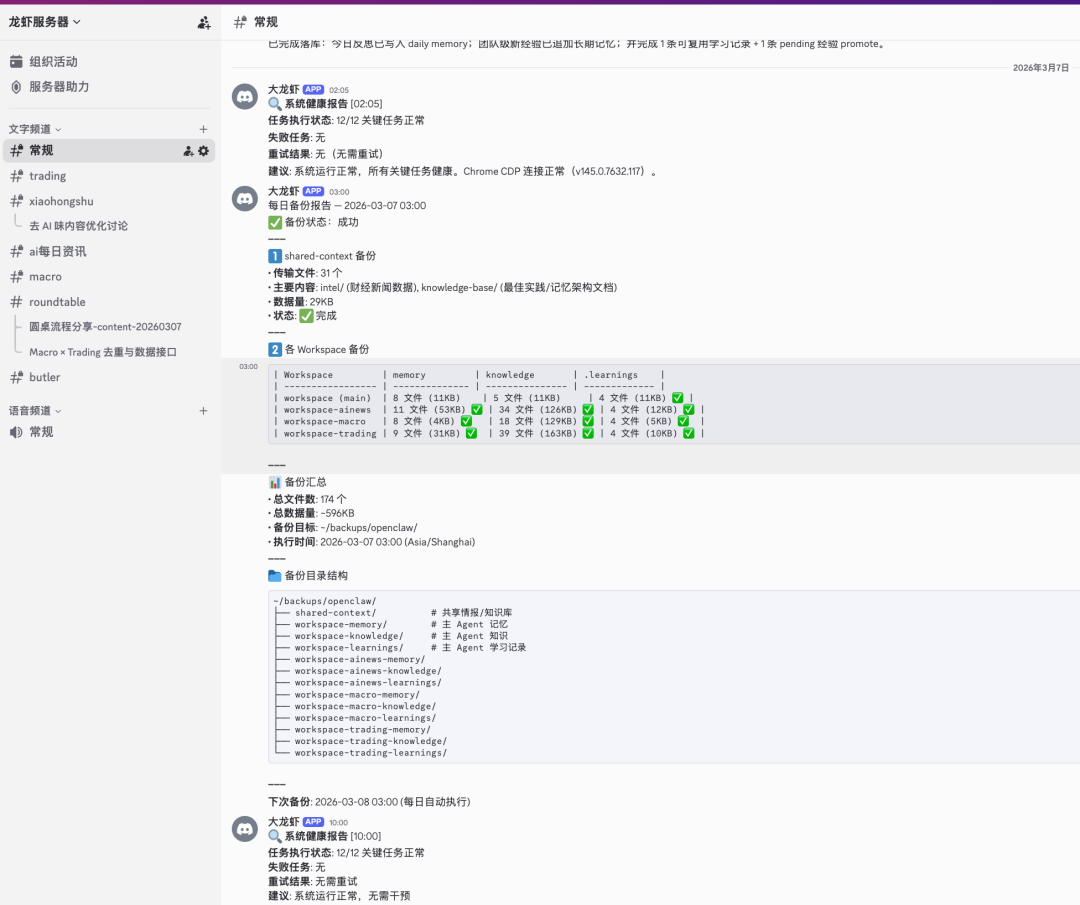
Task: Click the ~/backups/openclaw/ root line in code block
Action: click(x=324, y=601)
